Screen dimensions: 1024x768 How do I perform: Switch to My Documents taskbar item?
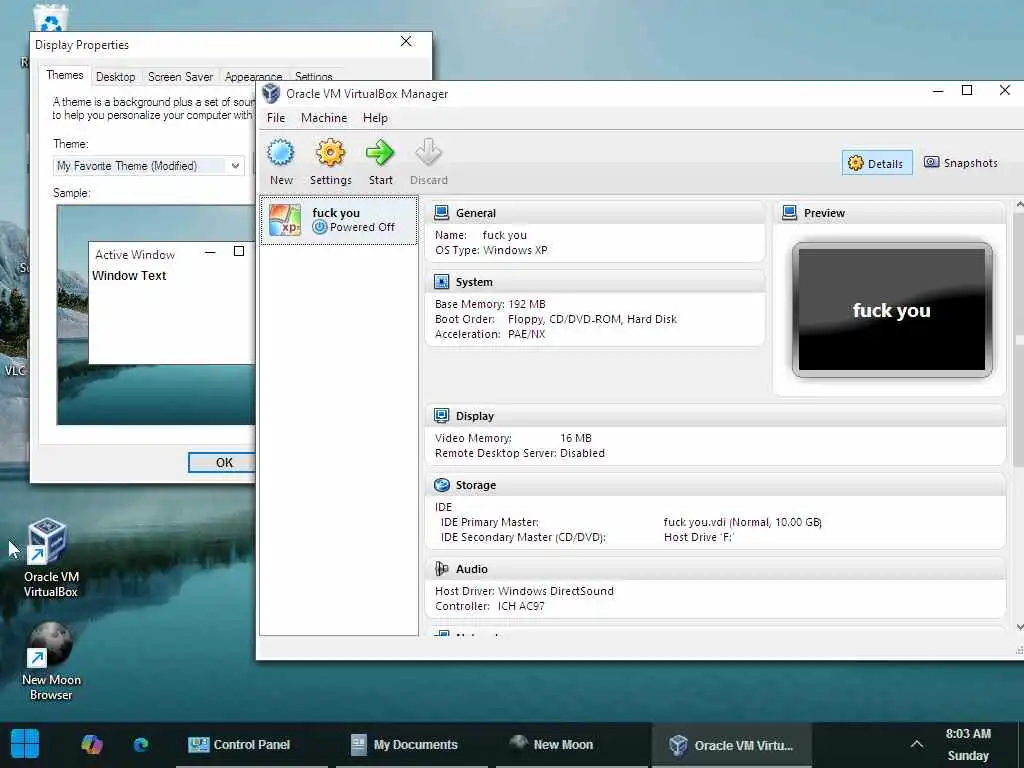coord(411,744)
